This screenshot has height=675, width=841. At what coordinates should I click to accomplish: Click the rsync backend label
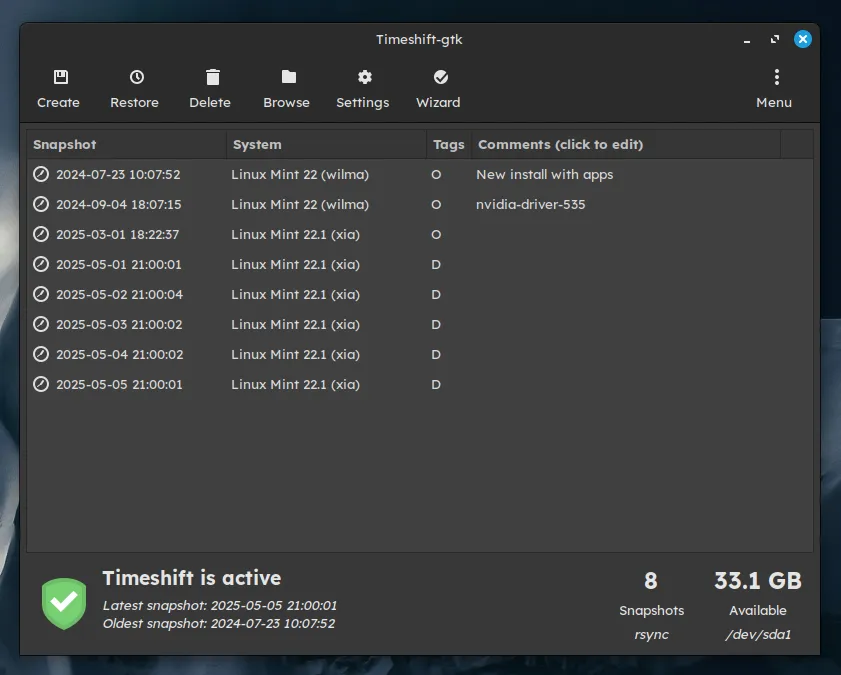[x=651, y=633]
